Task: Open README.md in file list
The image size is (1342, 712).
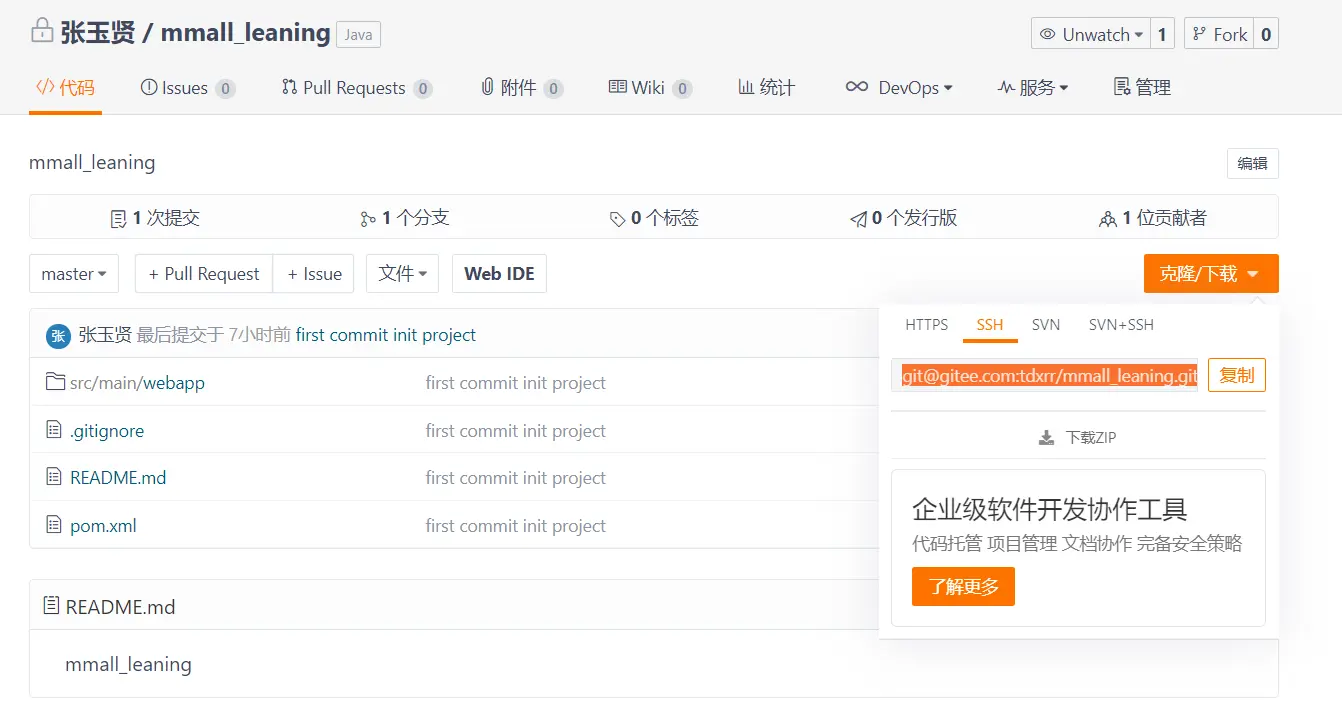Action: pyautogui.click(x=118, y=478)
